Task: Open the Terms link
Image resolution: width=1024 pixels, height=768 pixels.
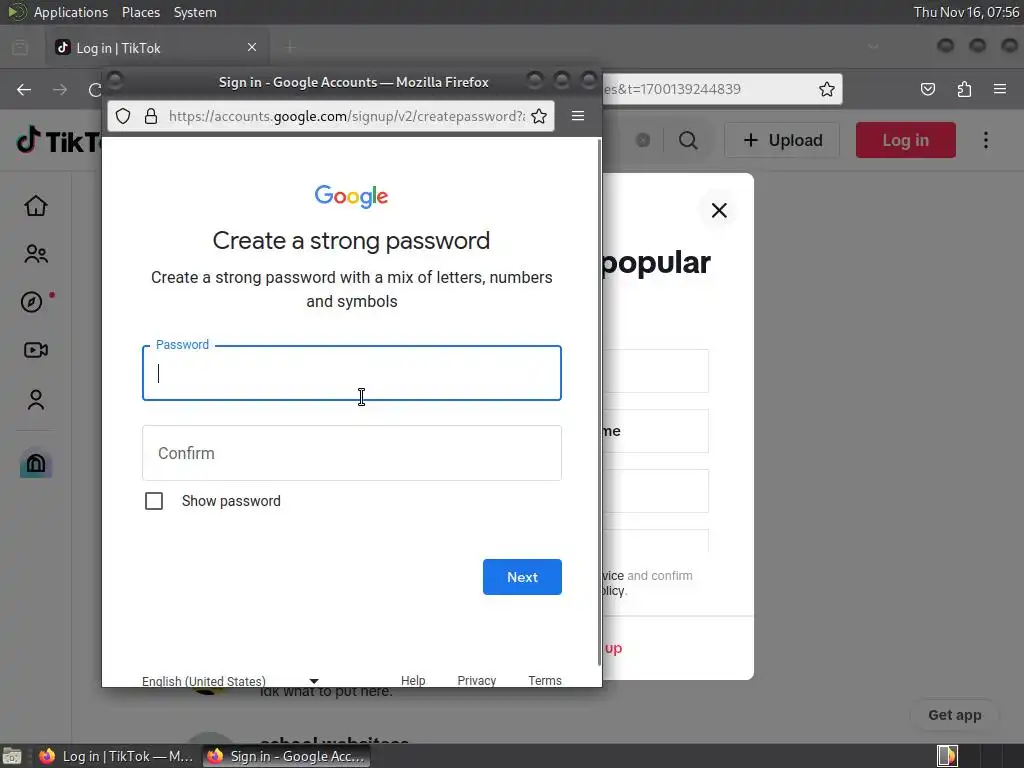Action: pos(545,680)
